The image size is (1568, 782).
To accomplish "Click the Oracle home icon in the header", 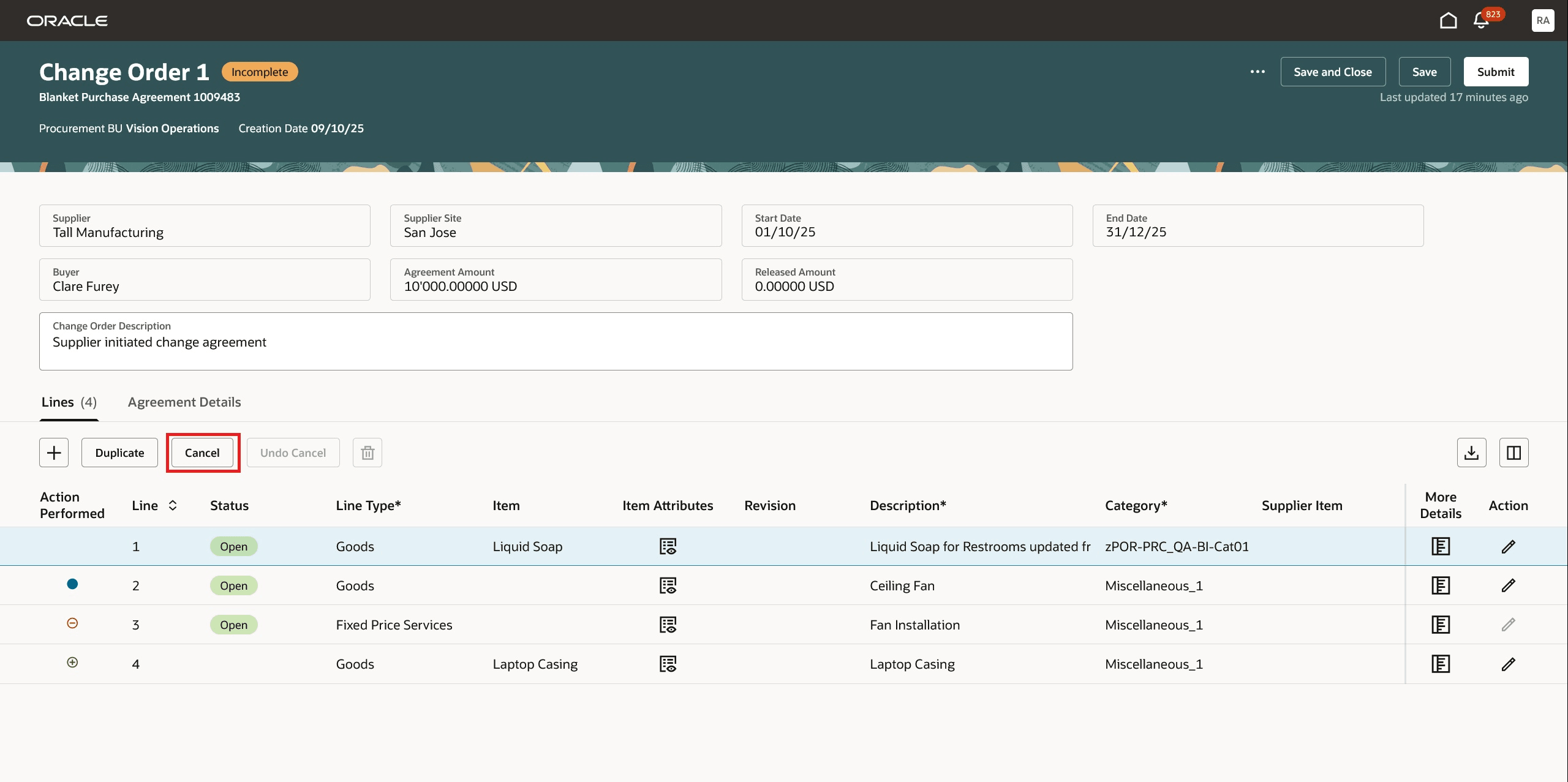I will click(x=1448, y=20).
